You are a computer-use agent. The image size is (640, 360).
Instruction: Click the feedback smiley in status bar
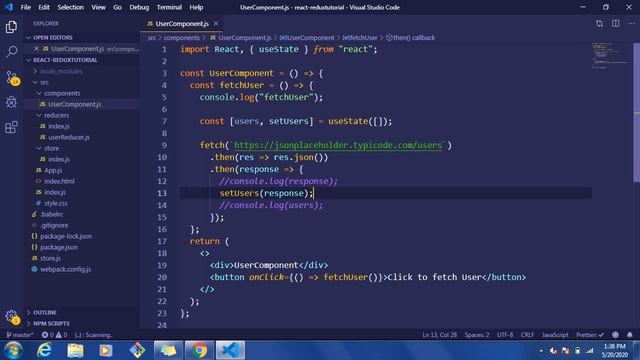click(616, 335)
